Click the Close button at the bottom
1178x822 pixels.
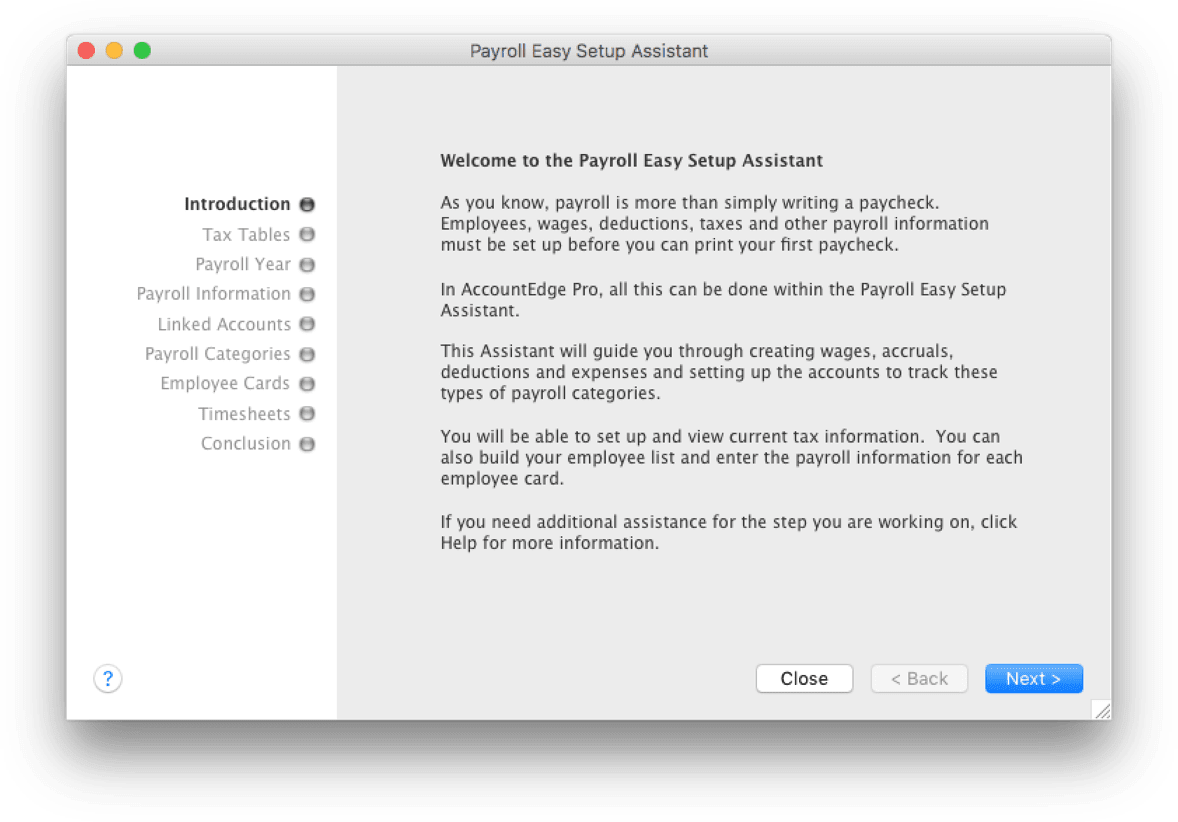click(x=804, y=679)
